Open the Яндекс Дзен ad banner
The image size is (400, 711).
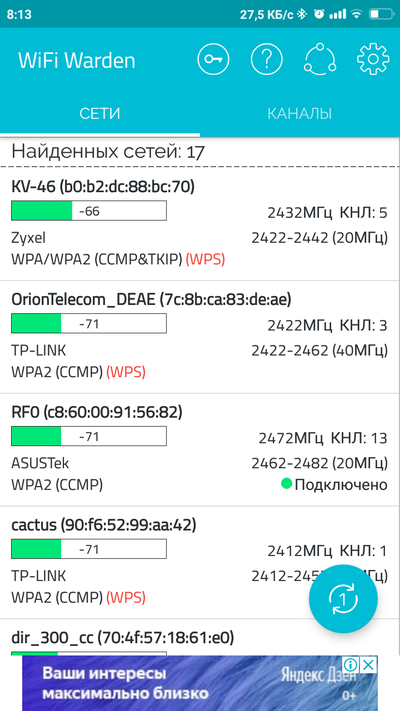click(200, 683)
